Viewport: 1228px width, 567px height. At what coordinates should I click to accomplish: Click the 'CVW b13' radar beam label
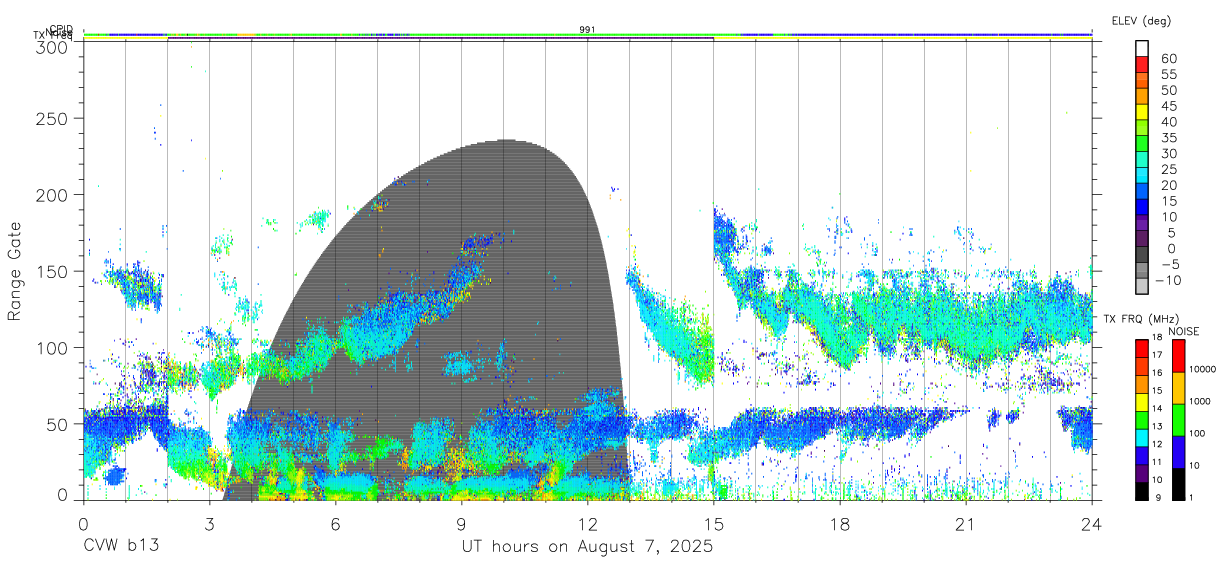[121, 547]
